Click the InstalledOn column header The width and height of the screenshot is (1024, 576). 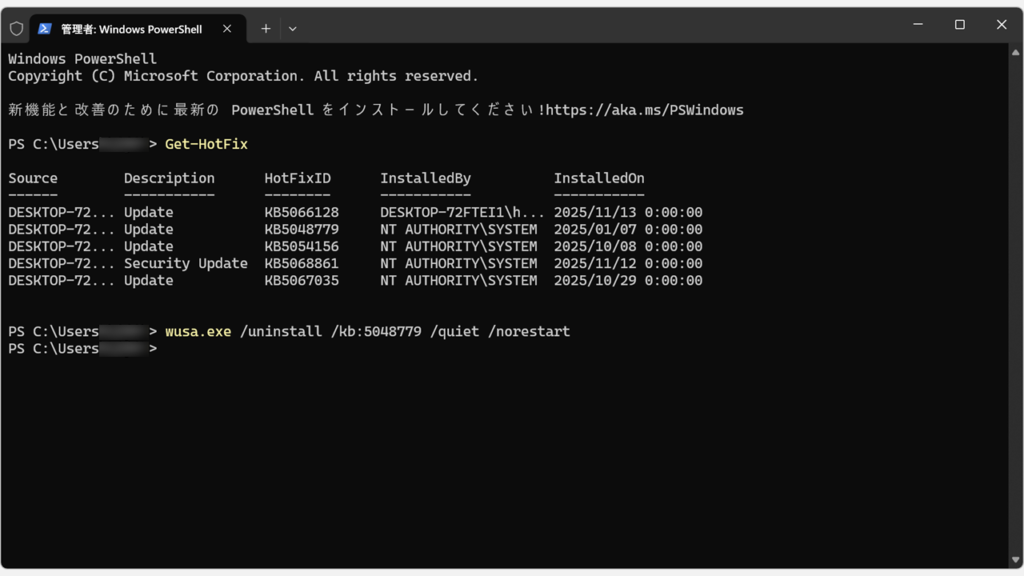coord(598,178)
